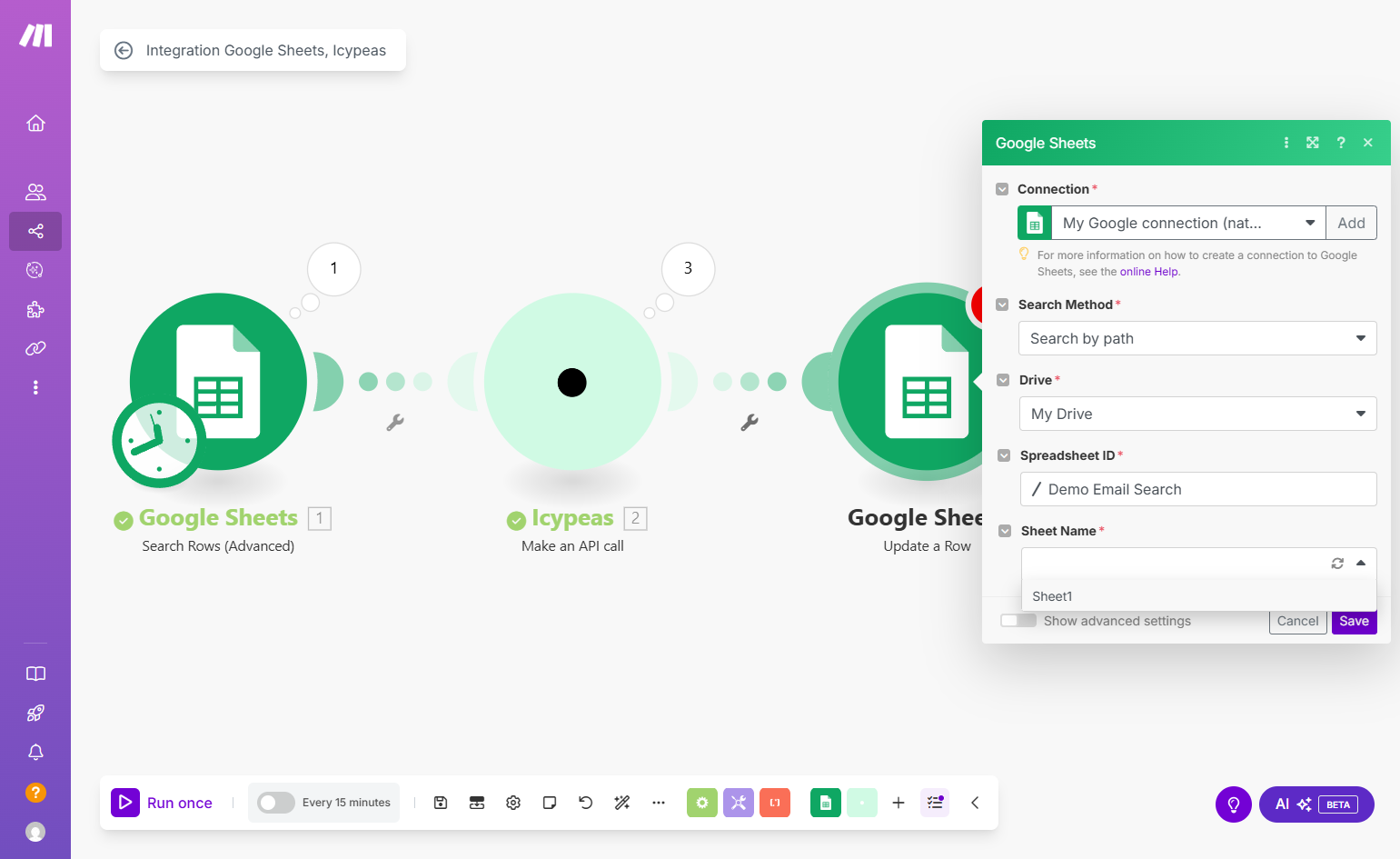Click Run once
This screenshot has height=859, width=1400.
point(162,803)
